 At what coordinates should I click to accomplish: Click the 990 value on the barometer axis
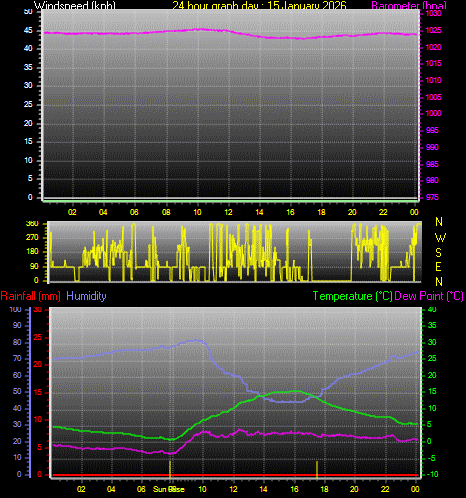(x=432, y=147)
